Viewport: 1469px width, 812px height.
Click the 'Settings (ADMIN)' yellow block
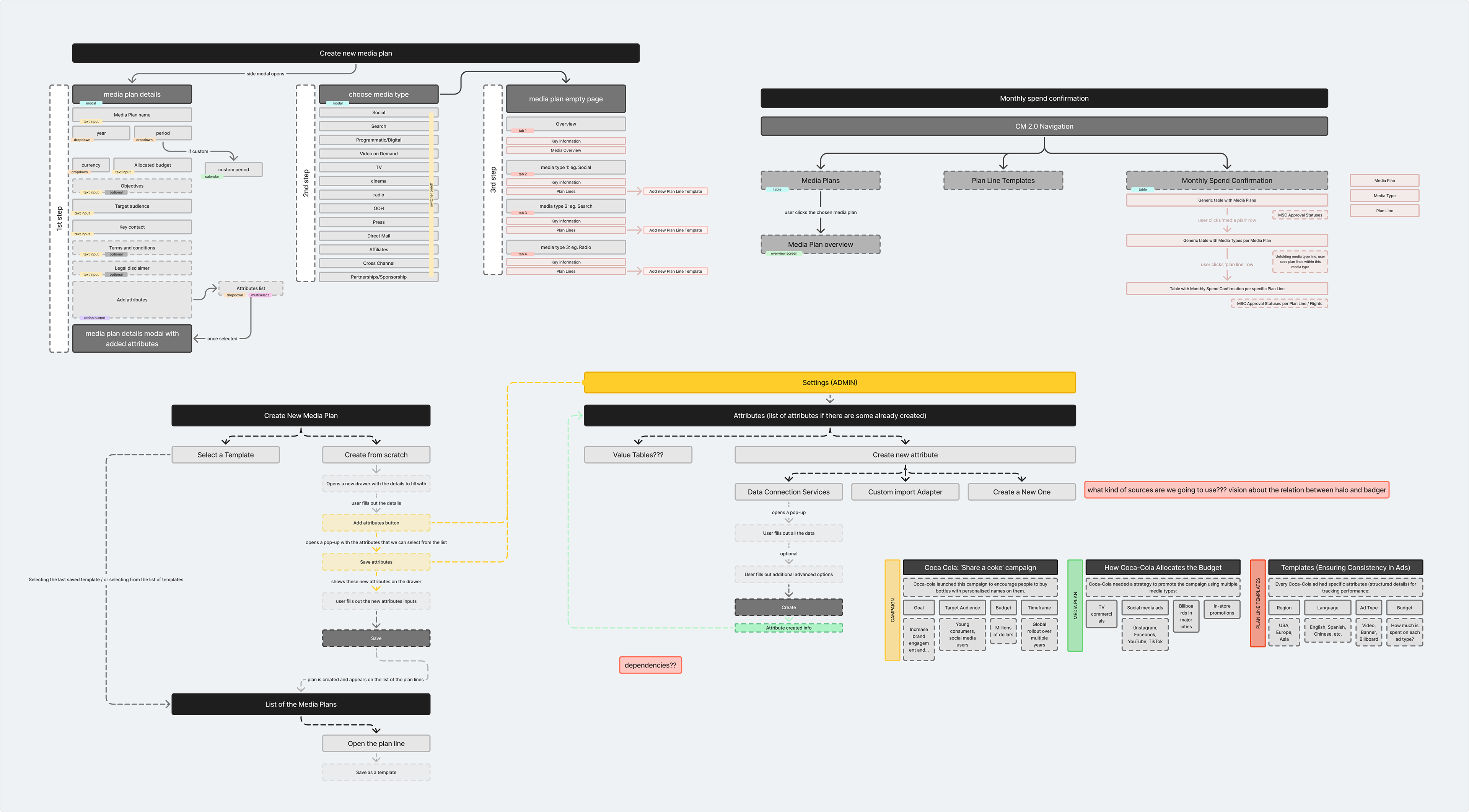point(830,382)
